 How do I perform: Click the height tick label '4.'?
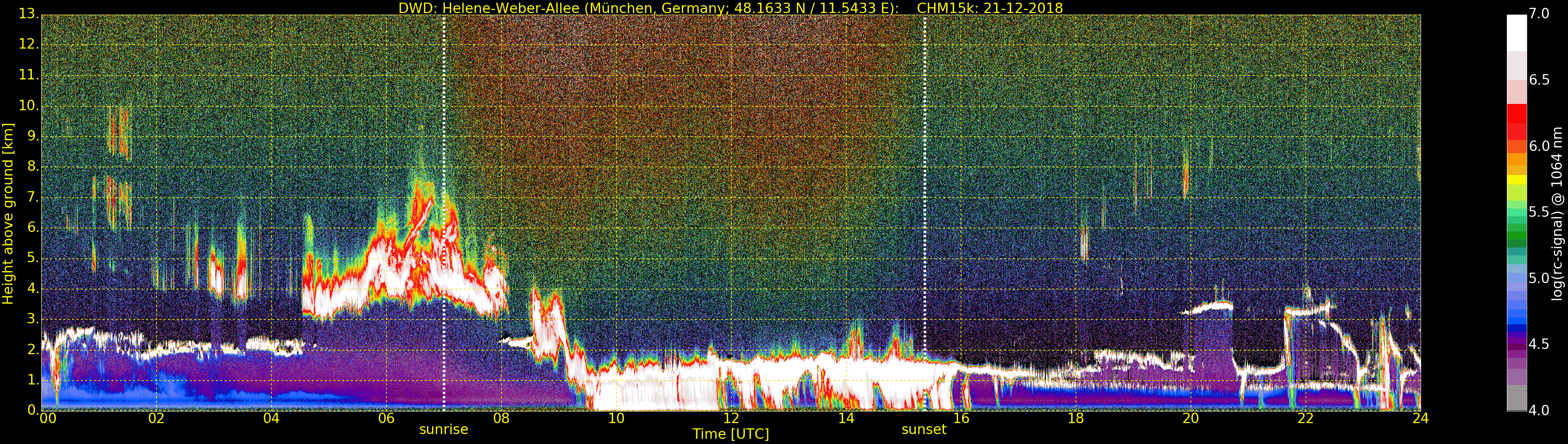pyautogui.click(x=33, y=288)
